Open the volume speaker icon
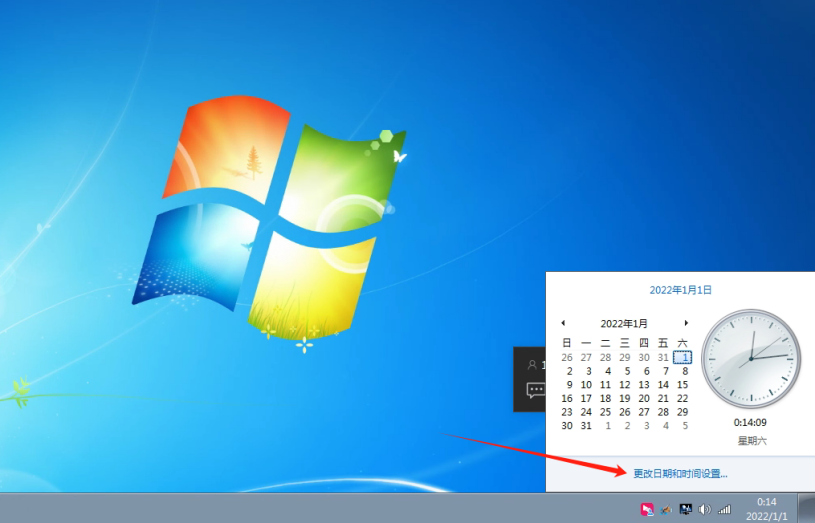 click(705, 509)
